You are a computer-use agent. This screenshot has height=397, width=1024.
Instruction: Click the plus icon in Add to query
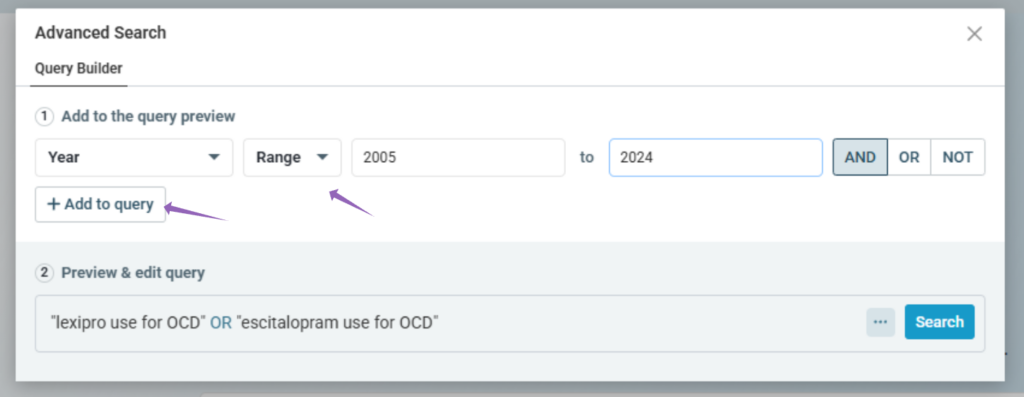pyautogui.click(x=54, y=204)
